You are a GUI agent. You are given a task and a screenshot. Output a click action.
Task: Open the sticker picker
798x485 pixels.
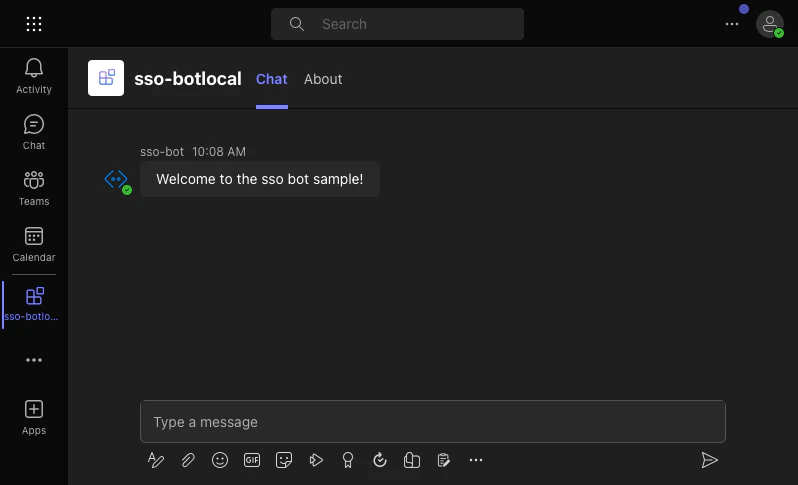click(x=284, y=460)
